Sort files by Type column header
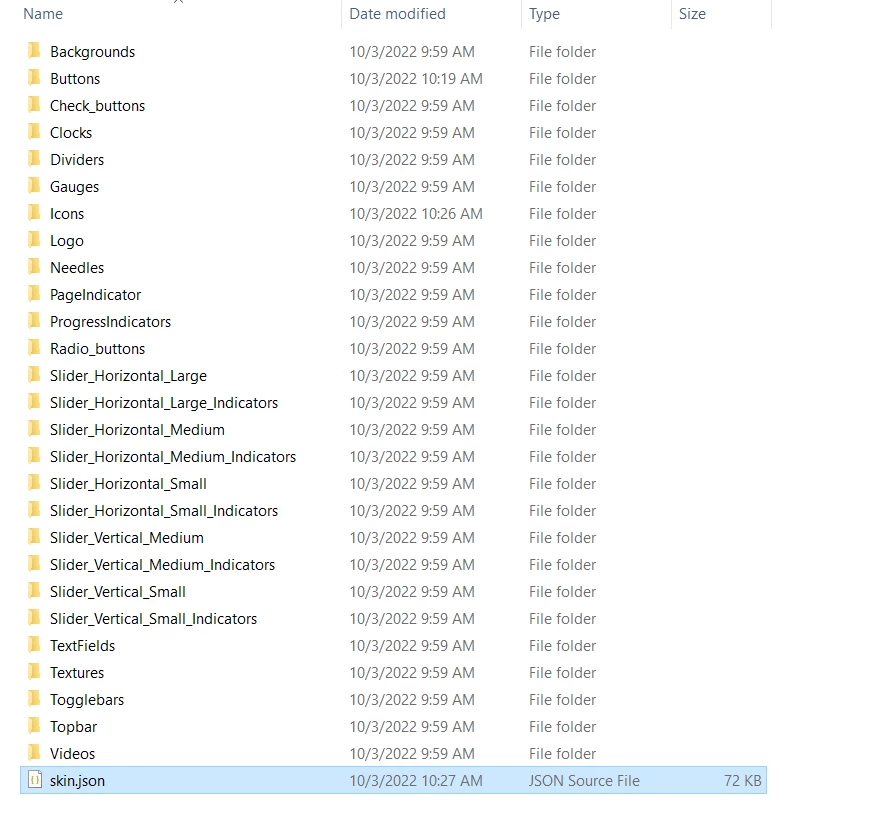This screenshot has width=873, height=824. [x=544, y=14]
